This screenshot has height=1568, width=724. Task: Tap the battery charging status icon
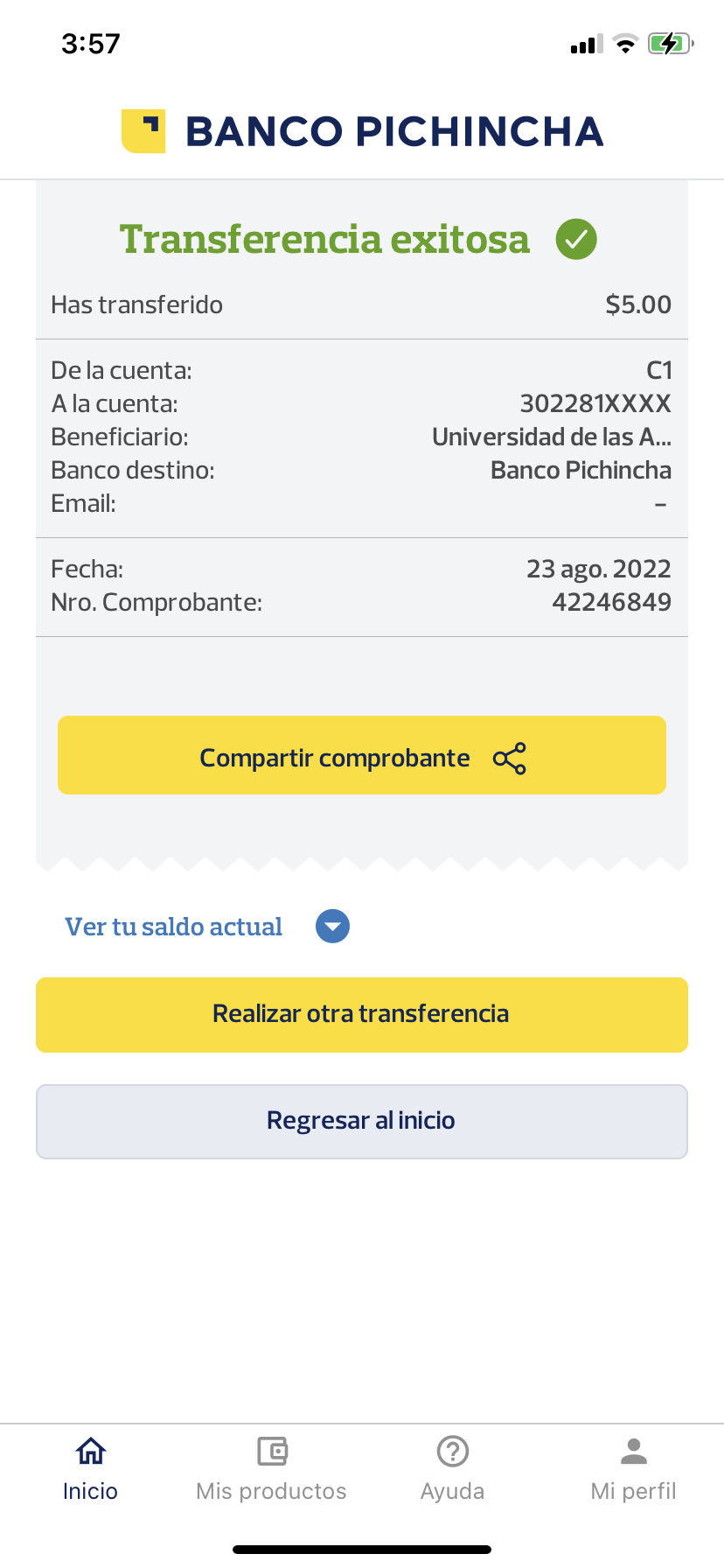(670, 44)
